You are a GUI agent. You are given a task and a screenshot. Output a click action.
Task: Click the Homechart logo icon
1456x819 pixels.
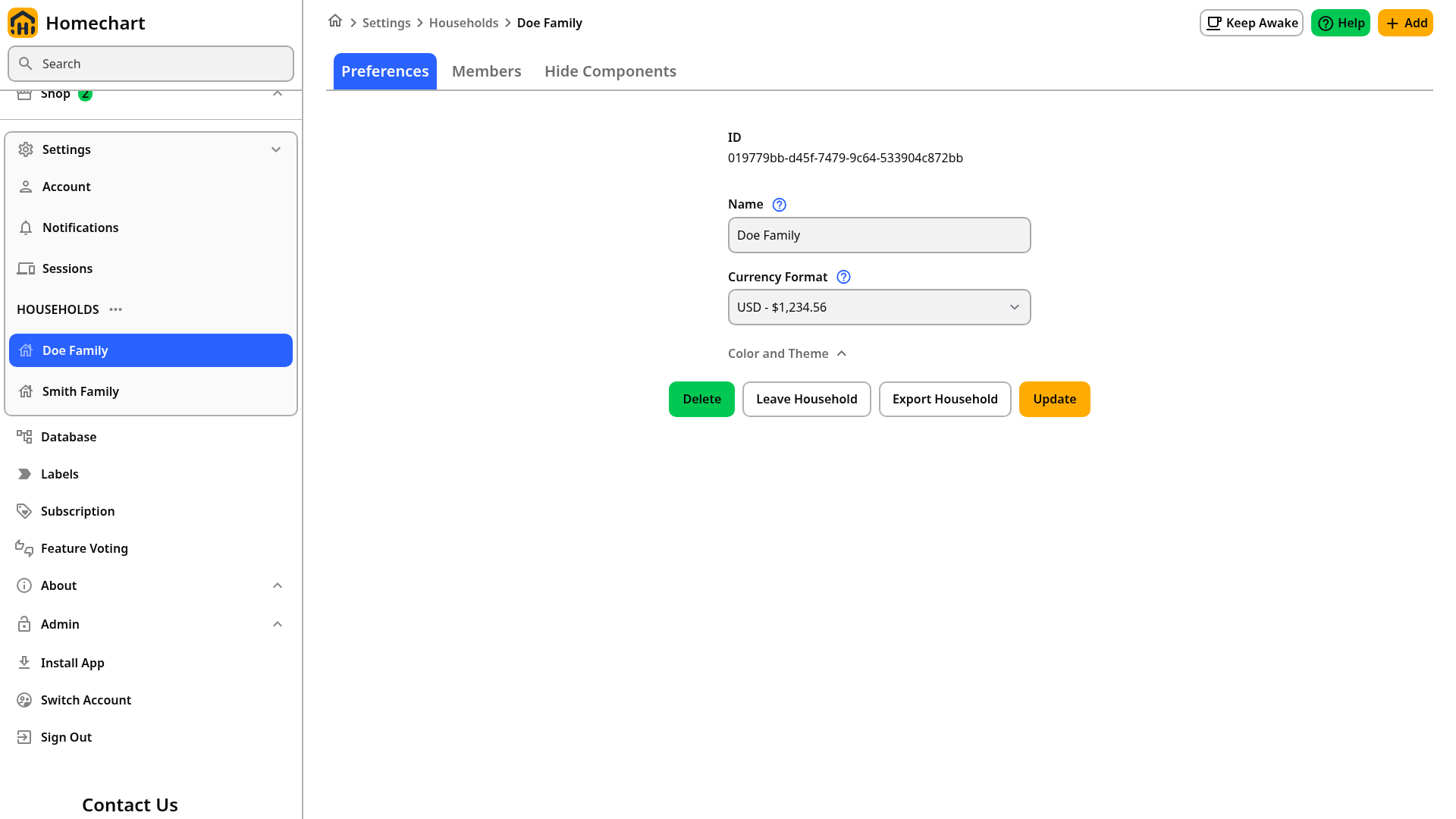click(23, 23)
